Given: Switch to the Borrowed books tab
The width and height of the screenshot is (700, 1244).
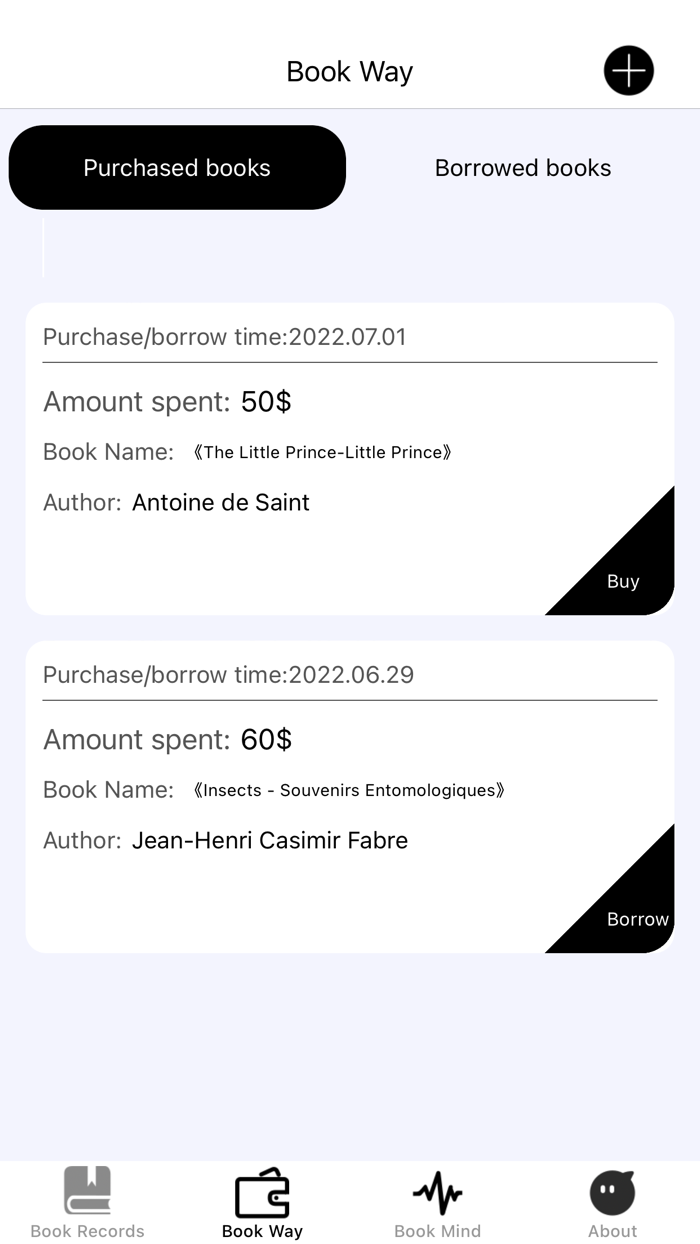Looking at the screenshot, I should click(522, 167).
